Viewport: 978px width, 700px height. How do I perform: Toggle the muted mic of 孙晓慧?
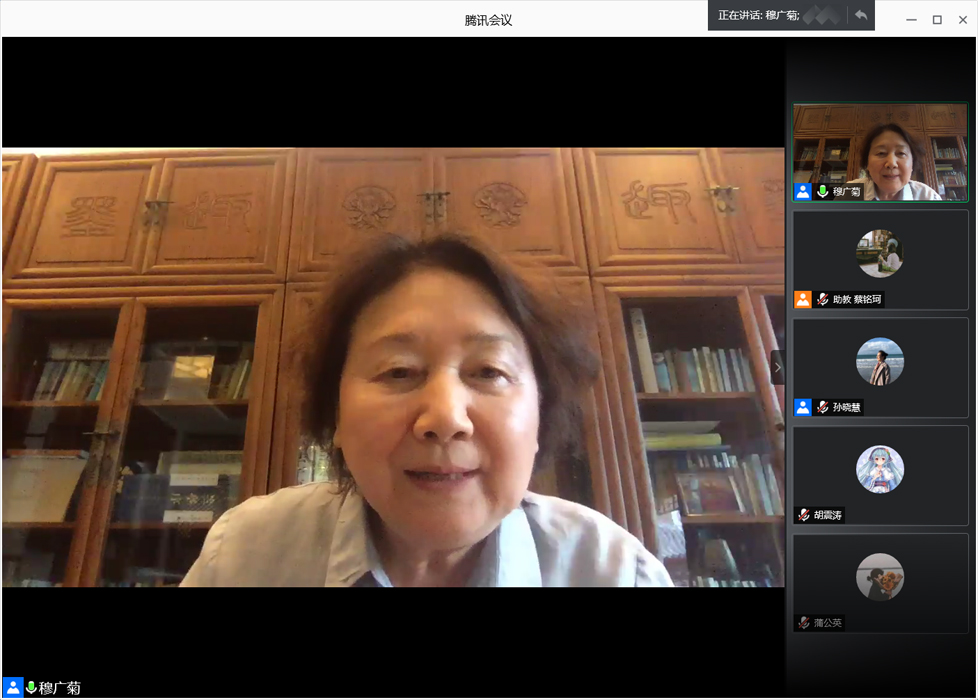tap(822, 407)
